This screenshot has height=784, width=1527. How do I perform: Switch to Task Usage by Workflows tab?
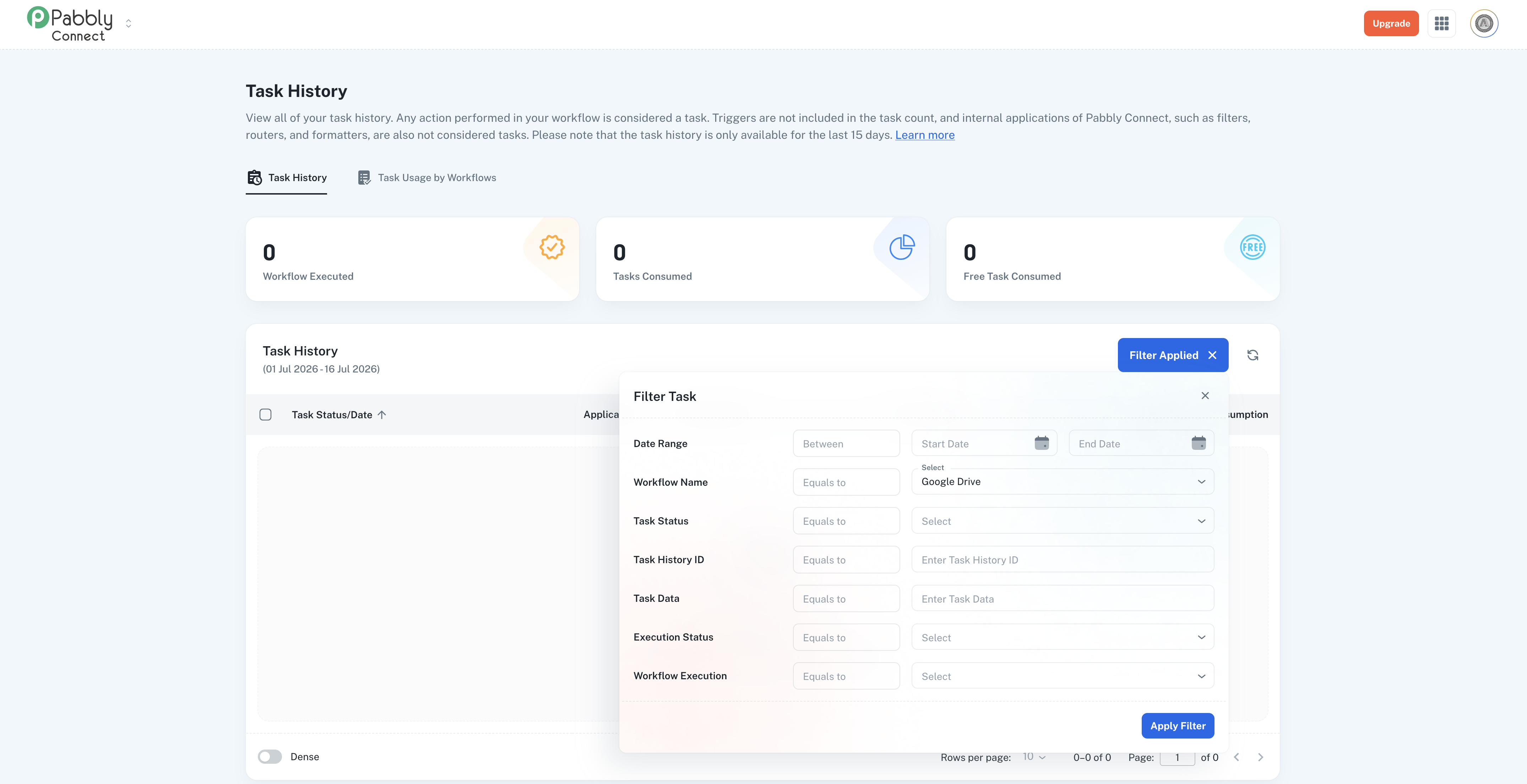click(x=427, y=178)
